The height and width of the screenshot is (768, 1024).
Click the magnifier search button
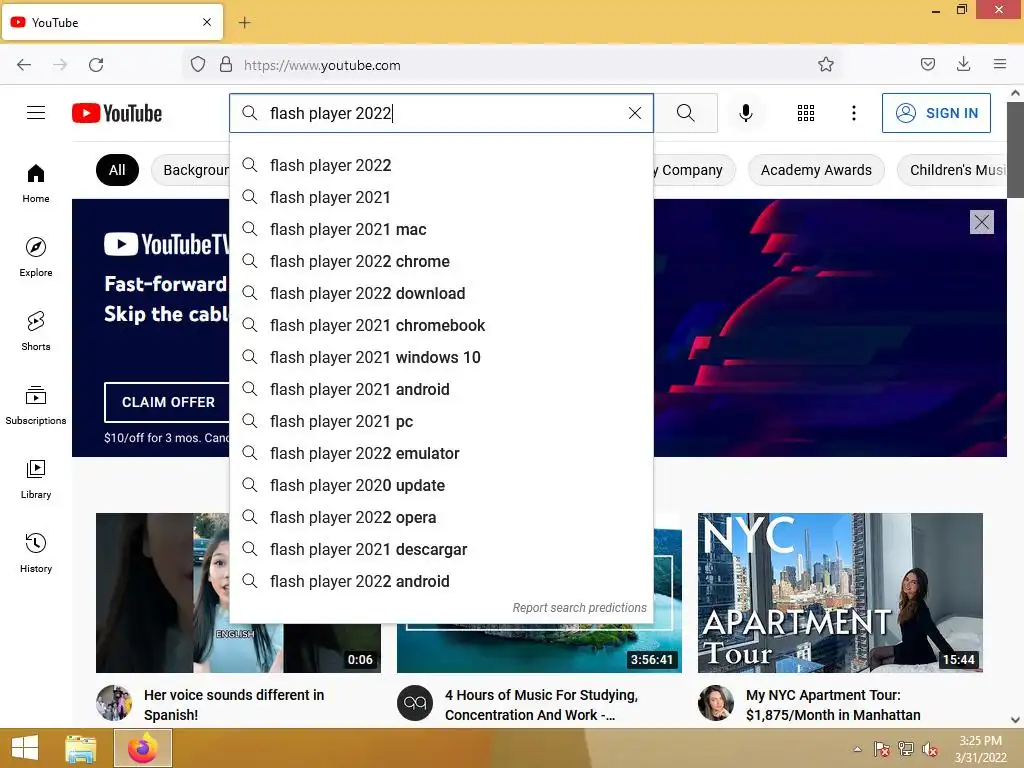tap(686, 113)
